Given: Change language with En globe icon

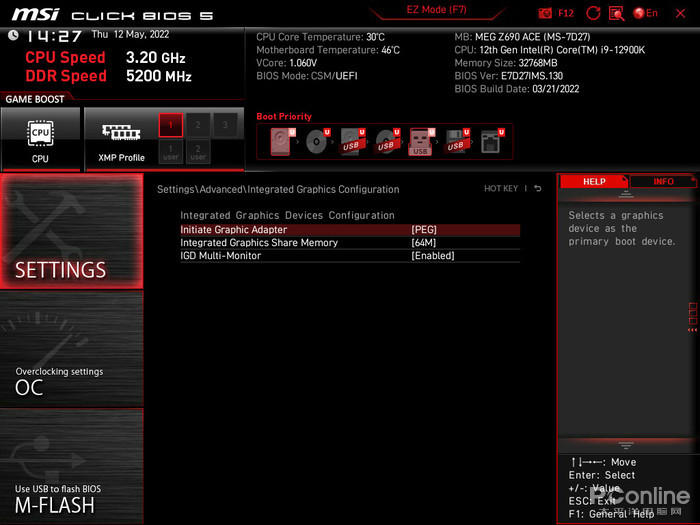Looking at the screenshot, I should click(x=646, y=13).
